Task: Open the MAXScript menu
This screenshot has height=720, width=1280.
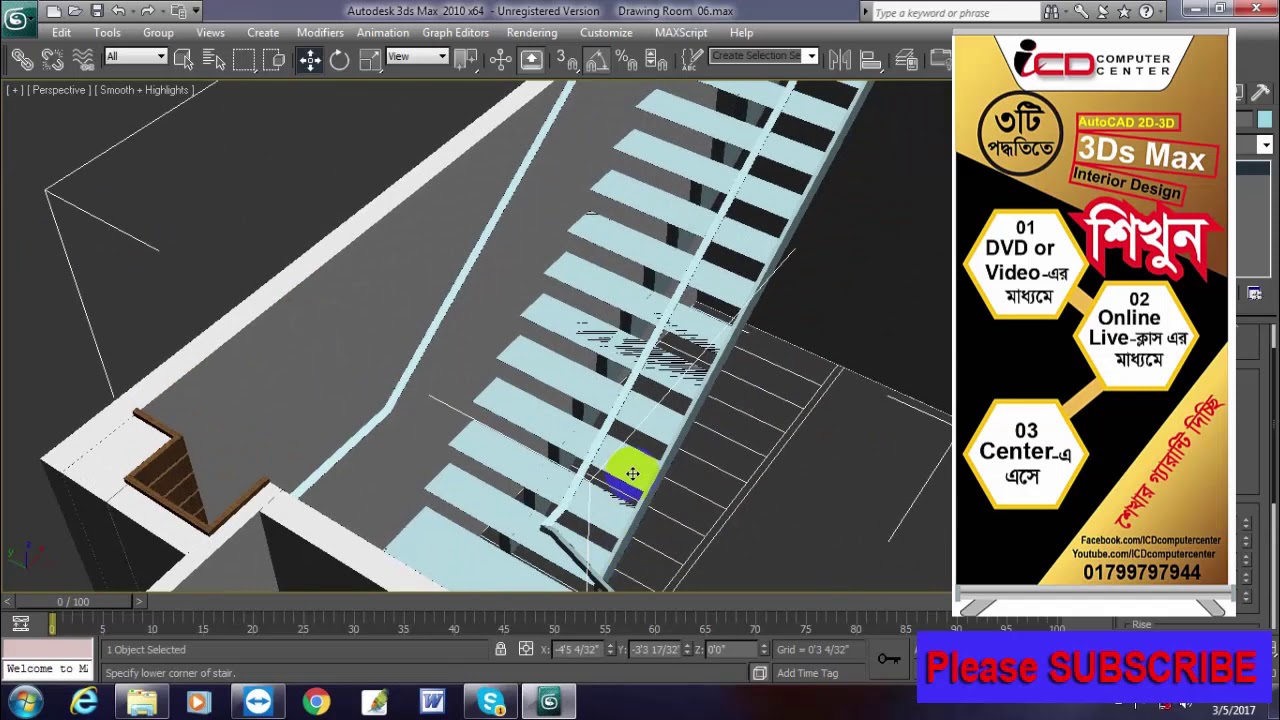Action: pos(681,32)
